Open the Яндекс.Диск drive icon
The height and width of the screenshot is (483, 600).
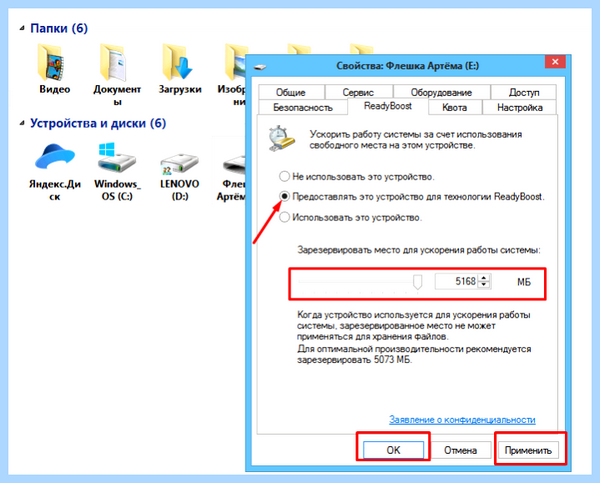[x=55, y=172]
